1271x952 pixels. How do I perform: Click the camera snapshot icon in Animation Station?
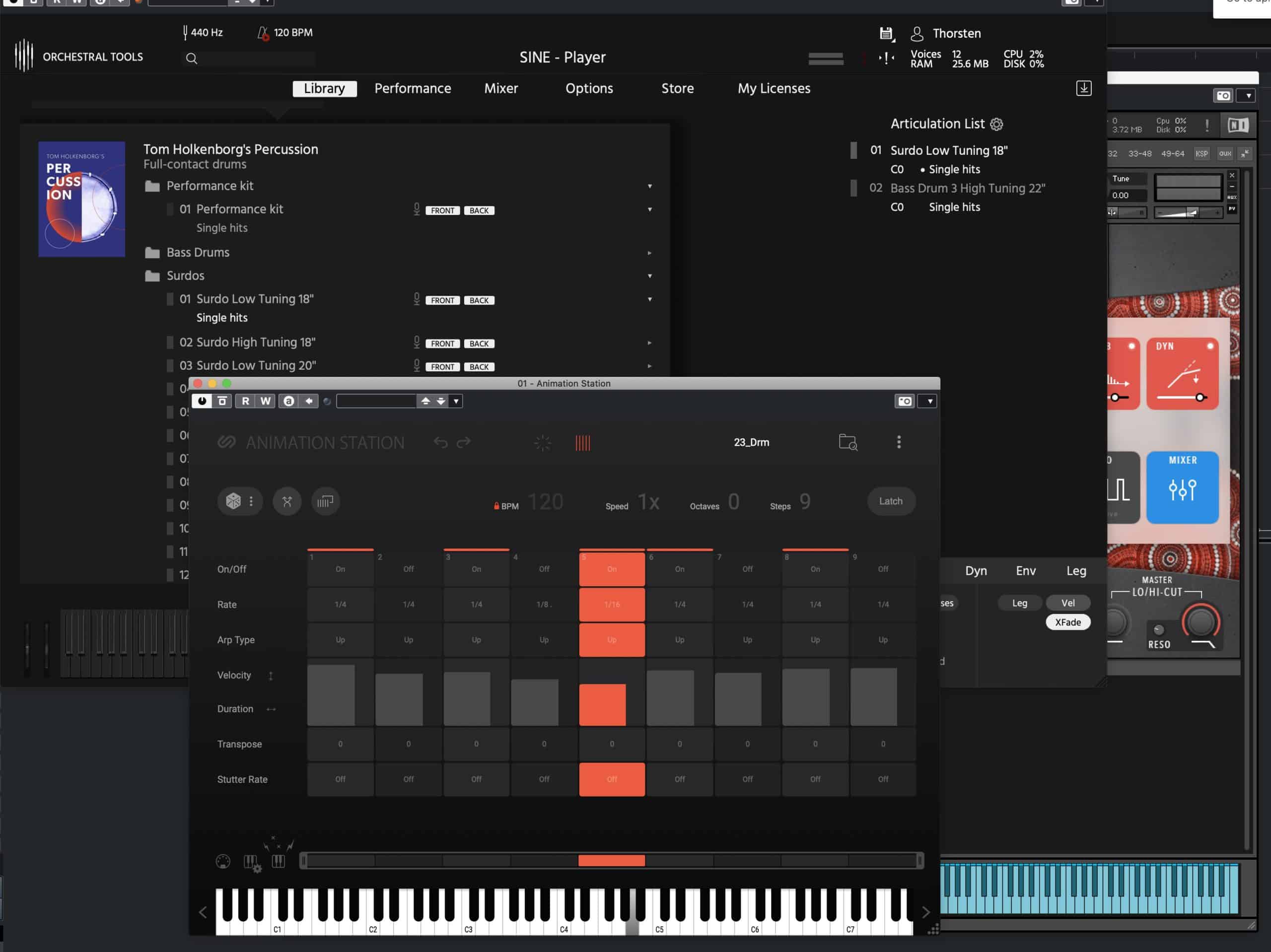[x=905, y=401]
